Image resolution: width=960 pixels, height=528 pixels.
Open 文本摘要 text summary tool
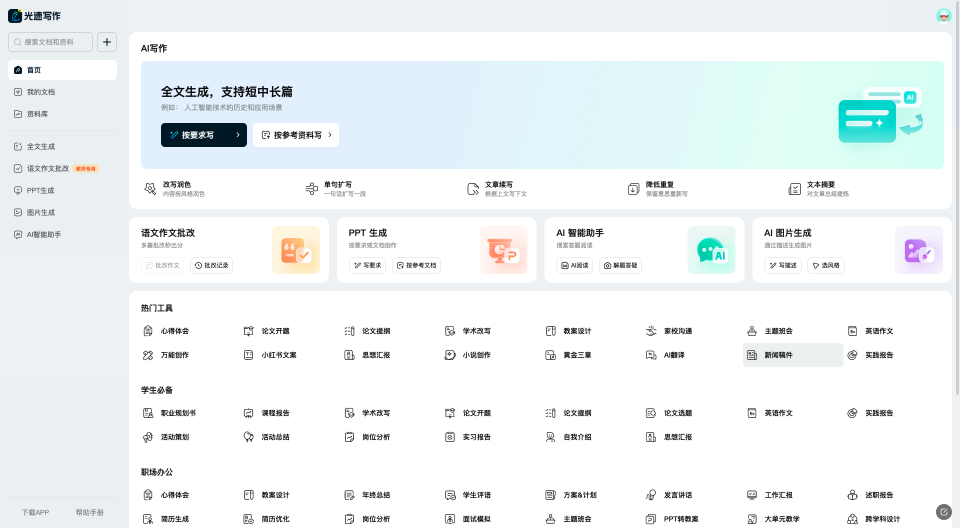(819, 189)
